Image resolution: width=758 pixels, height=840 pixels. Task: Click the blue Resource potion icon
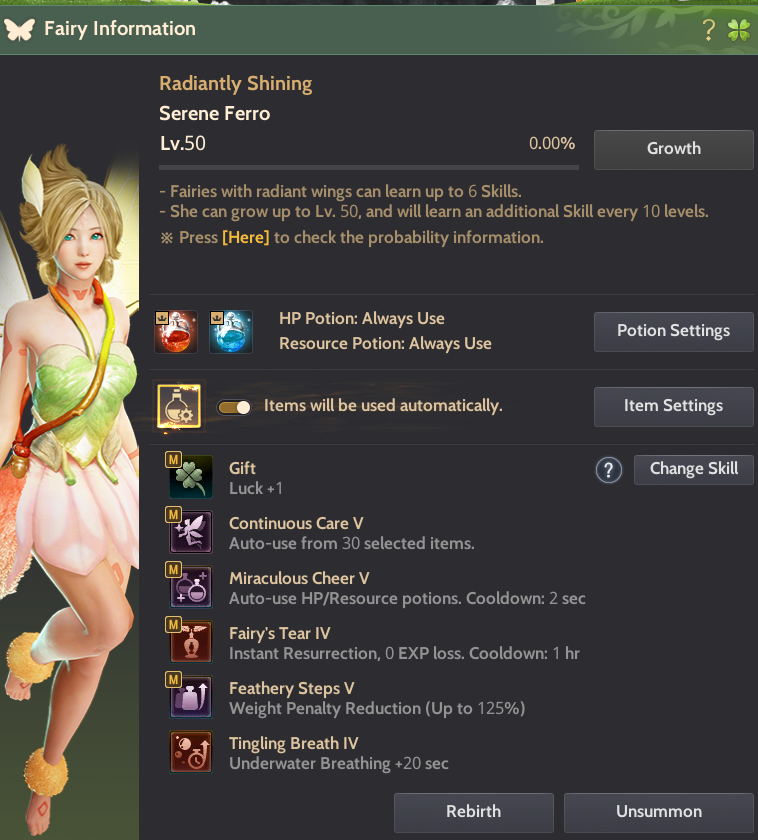click(230, 332)
